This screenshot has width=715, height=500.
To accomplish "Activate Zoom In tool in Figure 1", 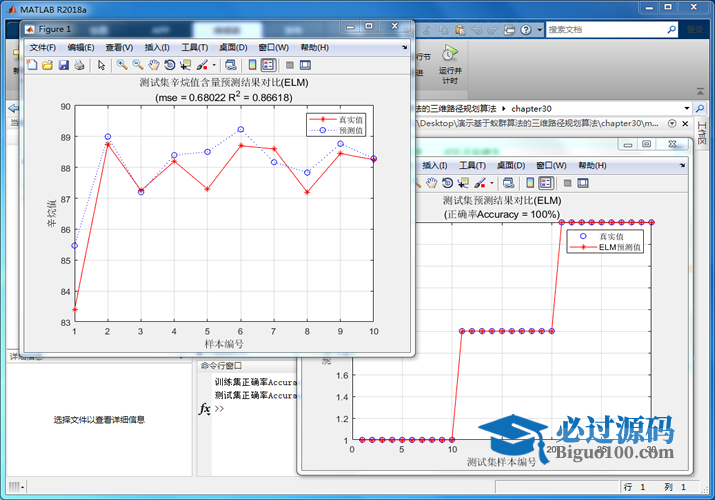I will pyautogui.click(x=122, y=65).
